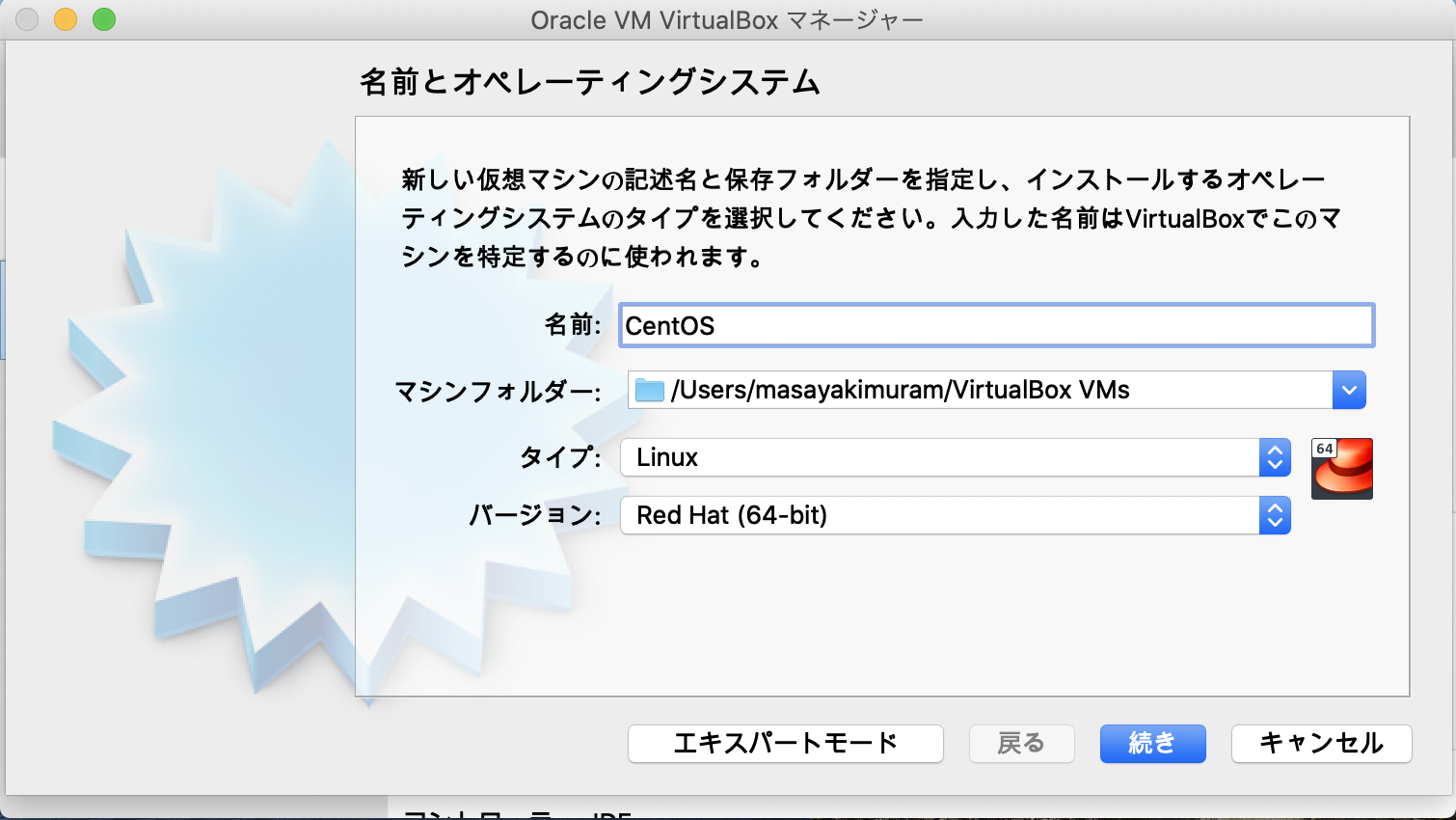The height and width of the screenshot is (820, 1456).
Task: Click the 続き button to continue
Action: pyautogui.click(x=1153, y=744)
